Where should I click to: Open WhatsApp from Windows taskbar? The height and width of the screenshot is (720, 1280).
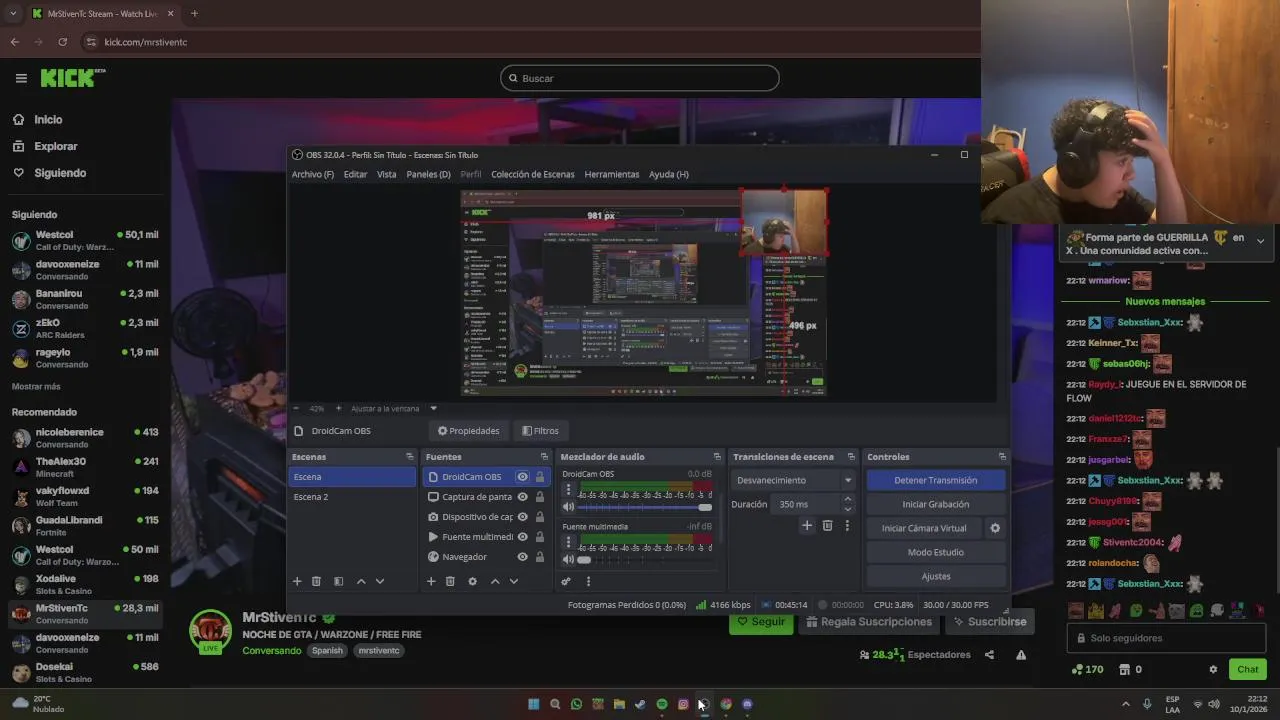tap(576, 704)
